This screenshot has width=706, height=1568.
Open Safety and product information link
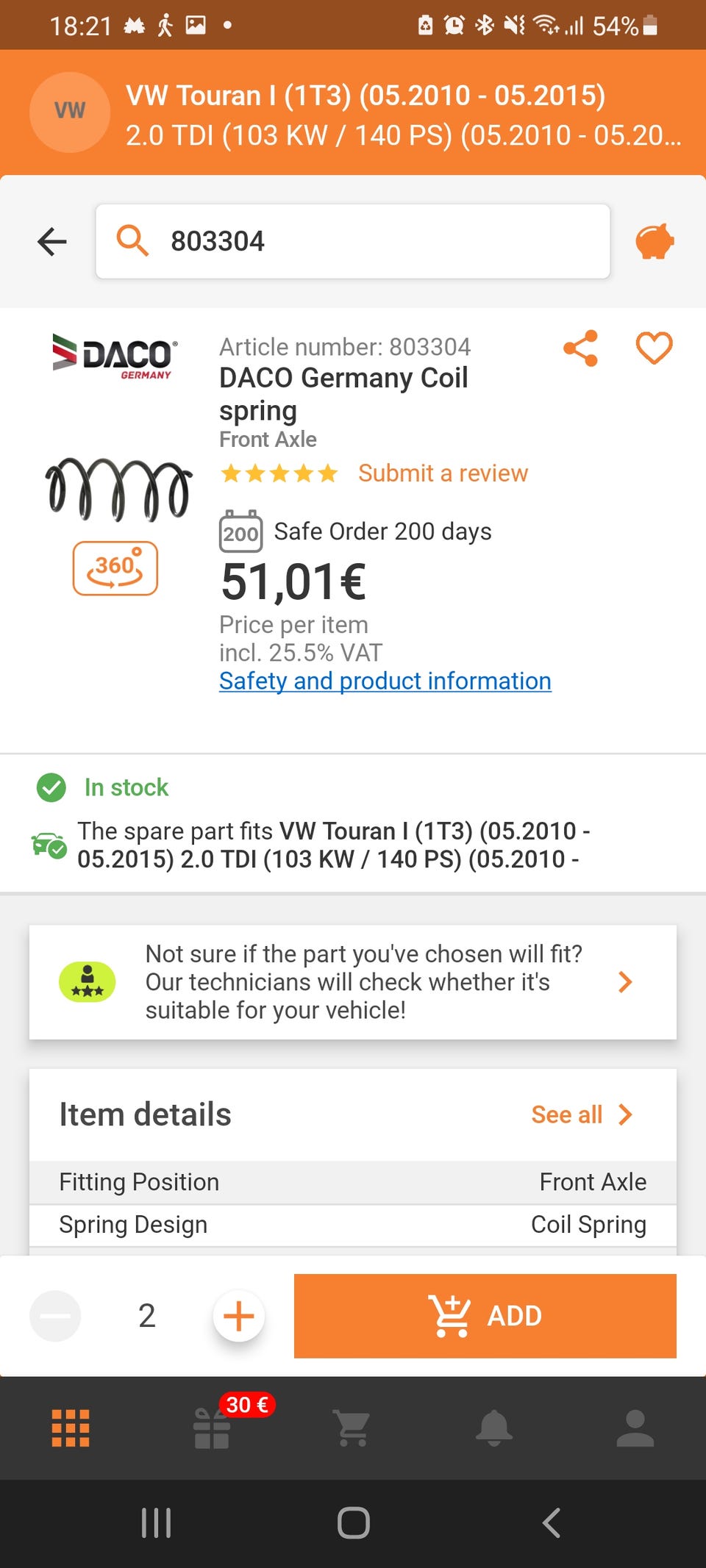385,681
